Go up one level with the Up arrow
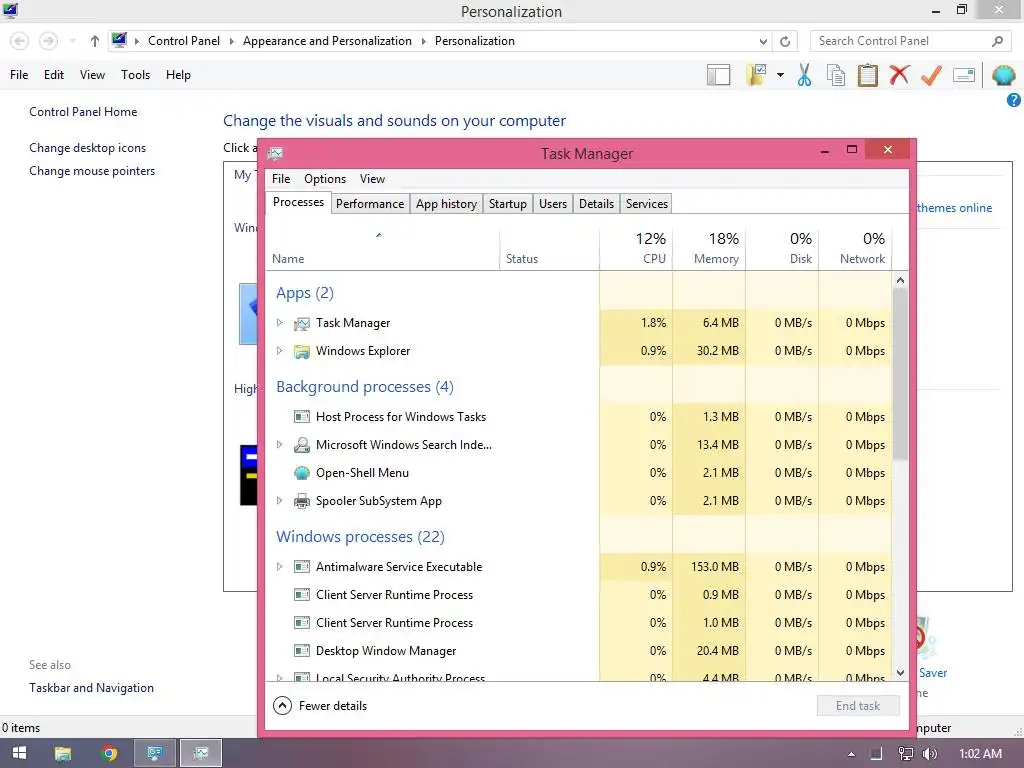This screenshot has width=1024, height=768. 95,41
